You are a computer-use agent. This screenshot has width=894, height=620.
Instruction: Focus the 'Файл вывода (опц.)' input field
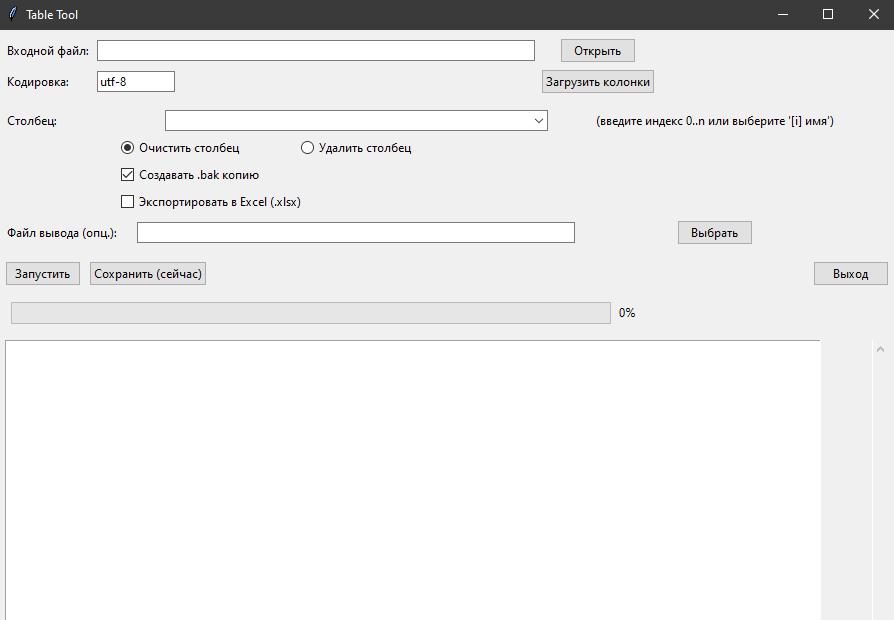tap(355, 233)
